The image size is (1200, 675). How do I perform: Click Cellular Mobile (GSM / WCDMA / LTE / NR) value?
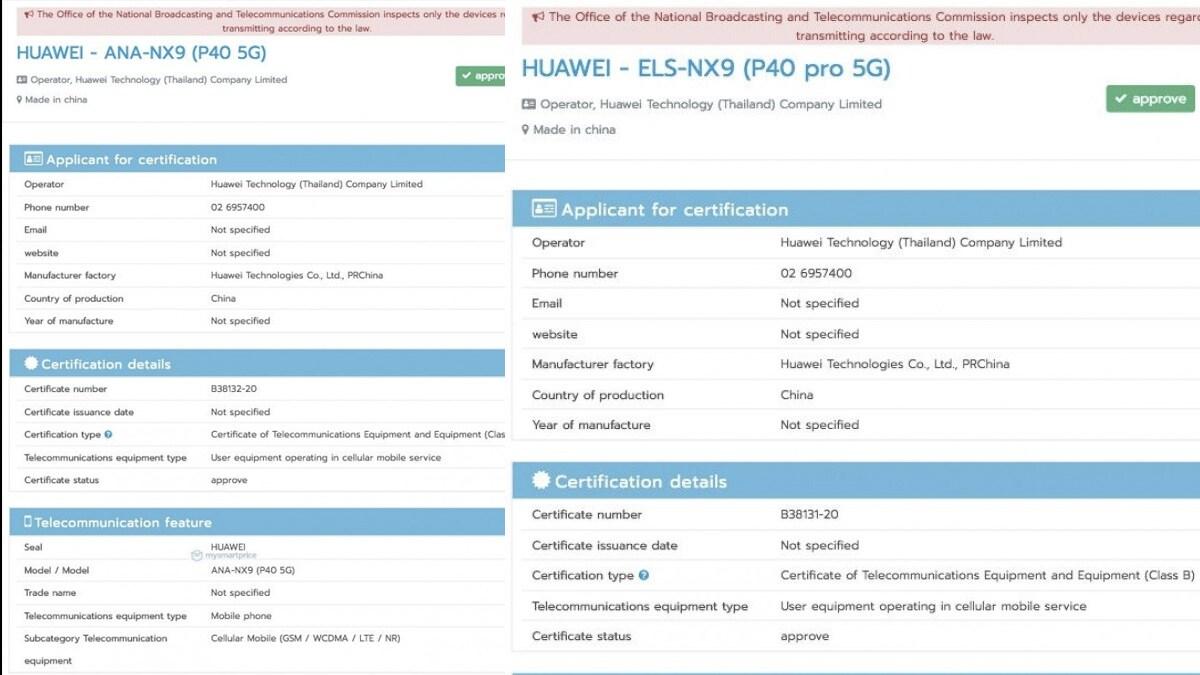point(306,638)
